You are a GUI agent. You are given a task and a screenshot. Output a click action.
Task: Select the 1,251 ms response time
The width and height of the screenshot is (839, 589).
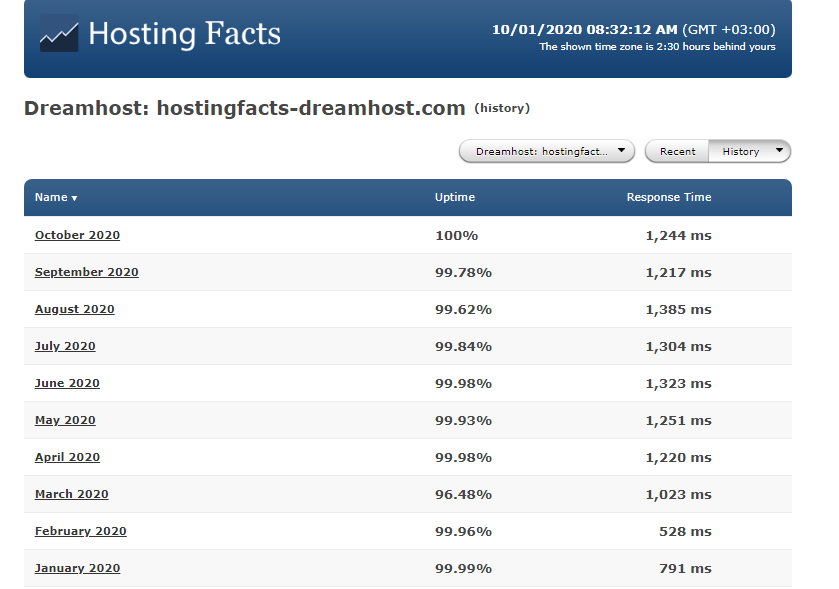click(678, 420)
